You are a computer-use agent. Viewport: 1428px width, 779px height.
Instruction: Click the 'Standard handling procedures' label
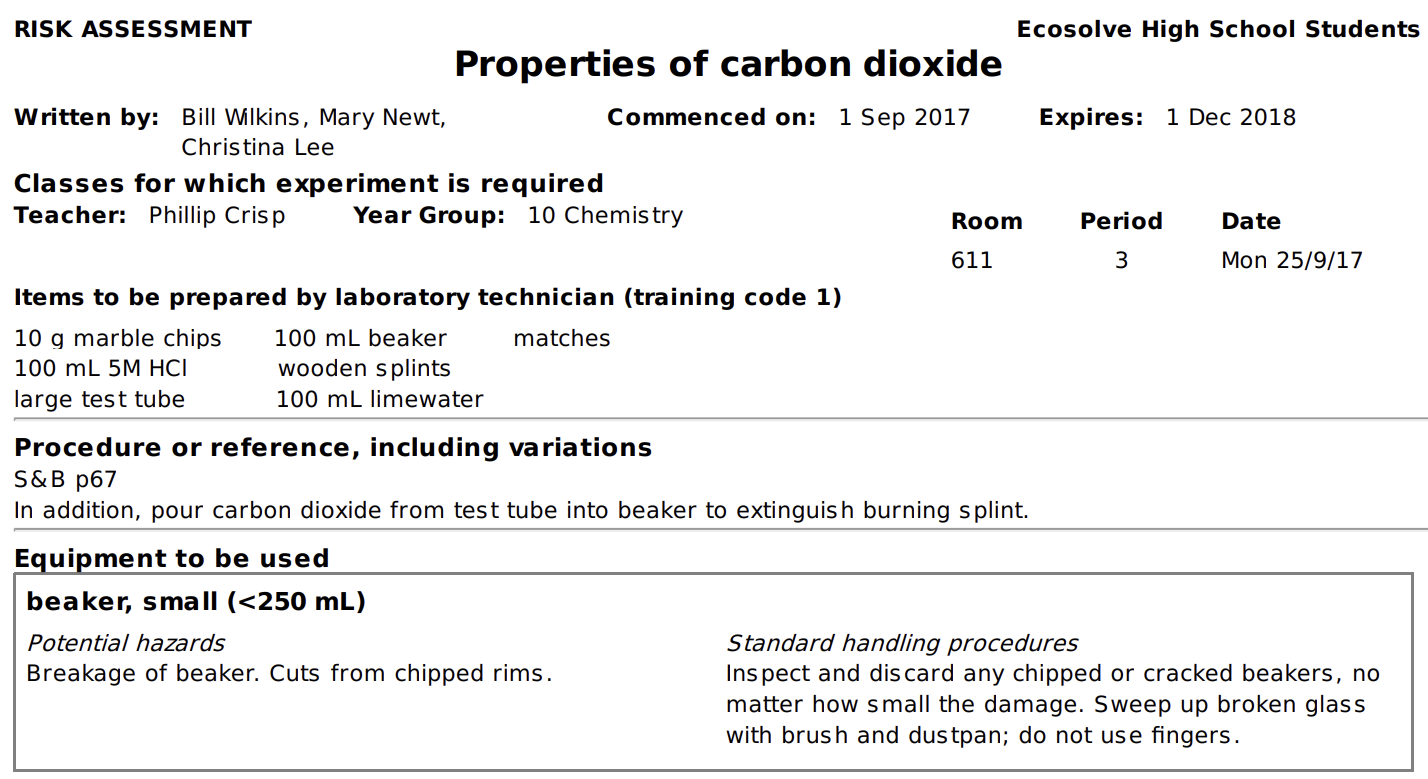pyautogui.click(x=902, y=643)
